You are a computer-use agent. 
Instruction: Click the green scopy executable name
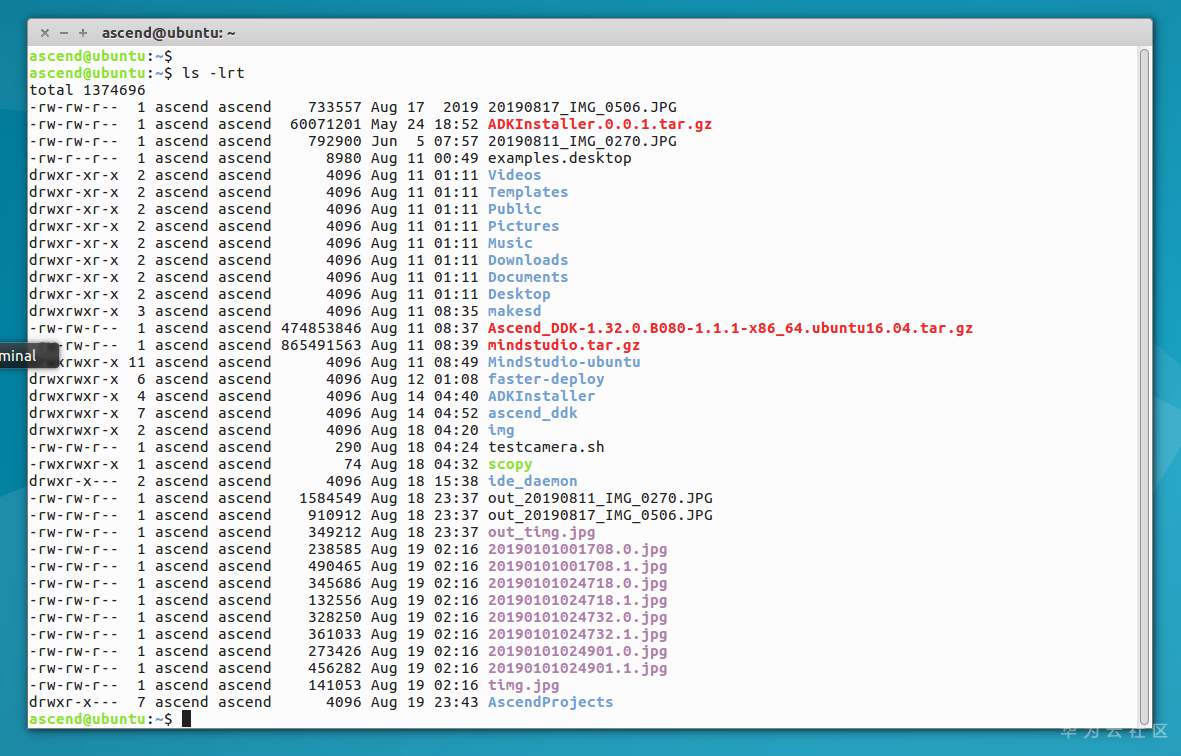pyautogui.click(x=510, y=465)
